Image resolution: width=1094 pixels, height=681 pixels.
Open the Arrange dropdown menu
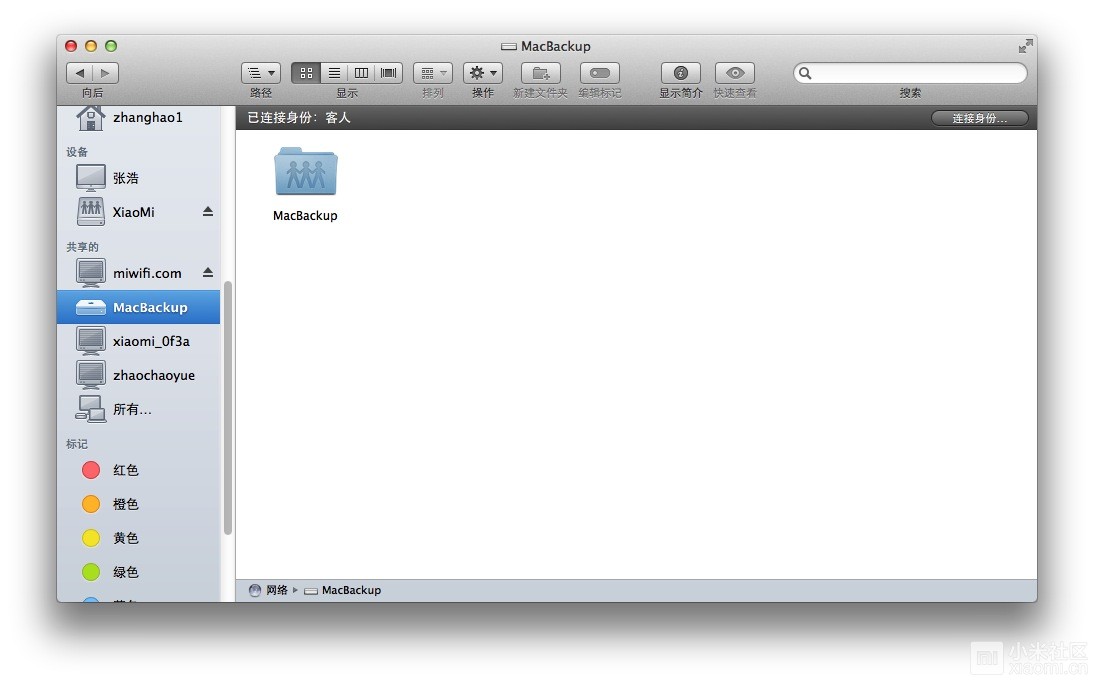(x=432, y=73)
